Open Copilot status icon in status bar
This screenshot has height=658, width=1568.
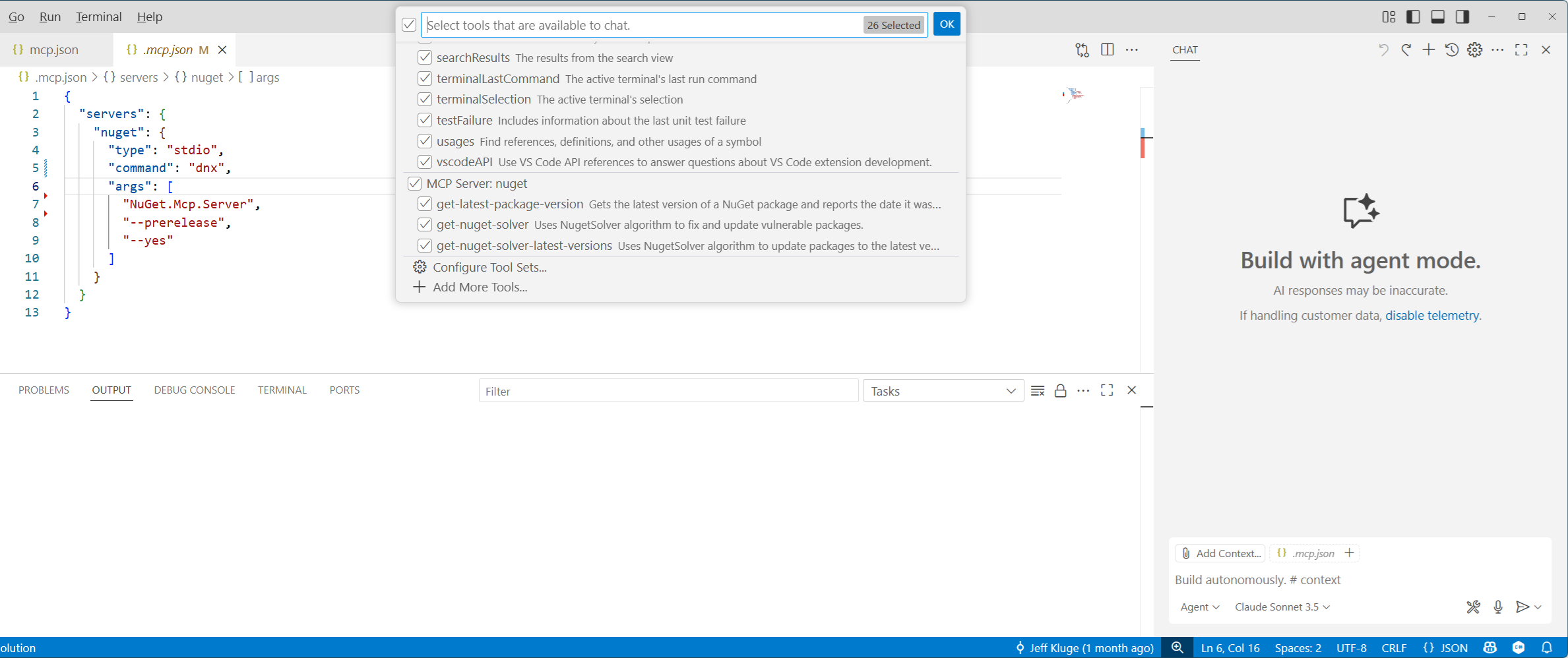[1490, 647]
